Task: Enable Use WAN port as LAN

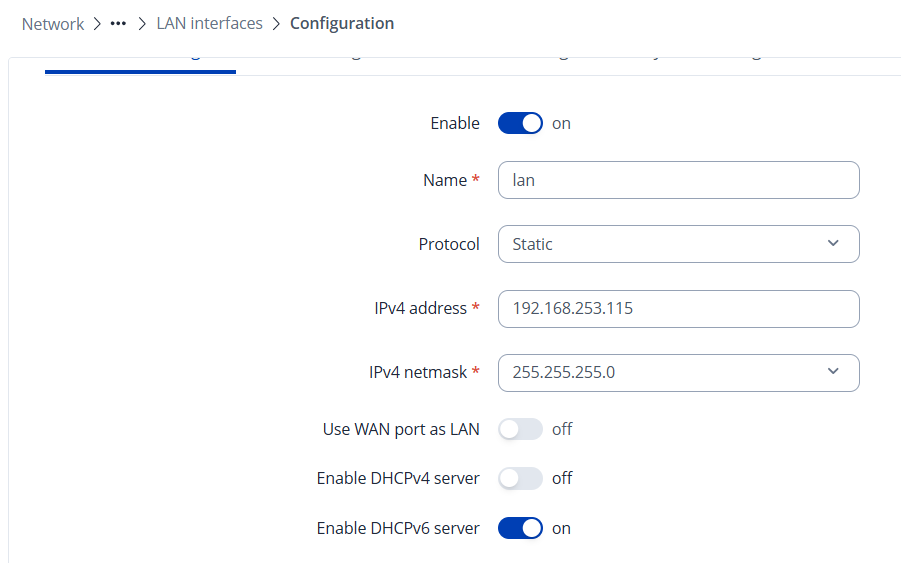Action: click(520, 429)
